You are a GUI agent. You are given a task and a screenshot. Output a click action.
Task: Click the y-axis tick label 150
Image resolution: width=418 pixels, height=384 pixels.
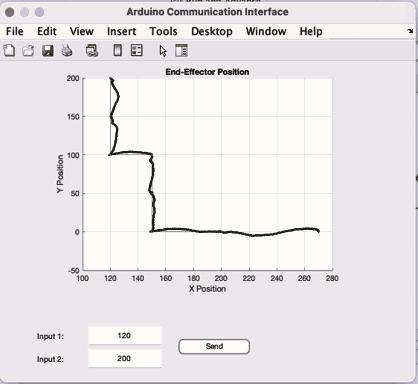(x=73, y=117)
